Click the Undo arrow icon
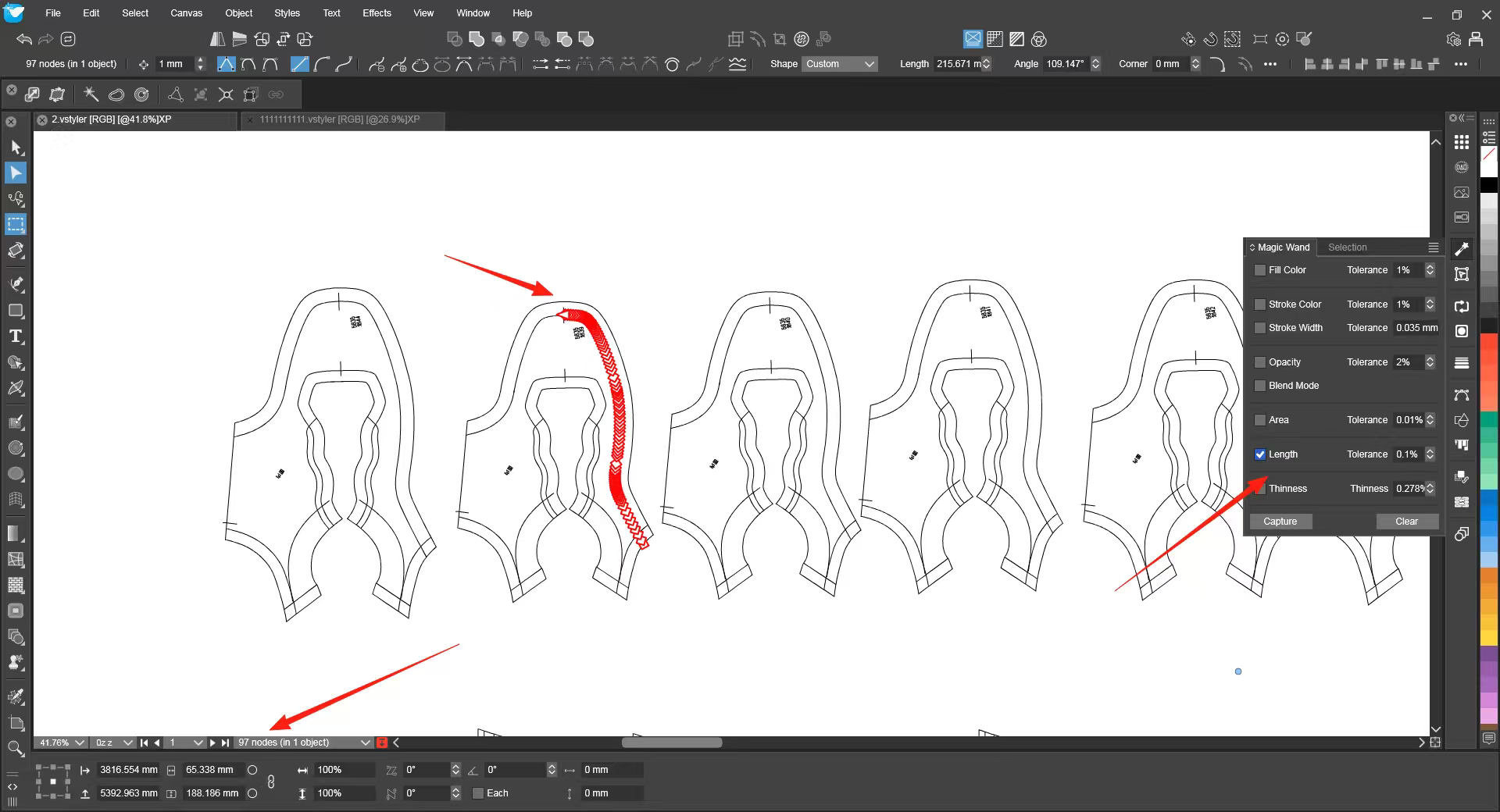The width and height of the screenshot is (1500, 812). (24, 39)
